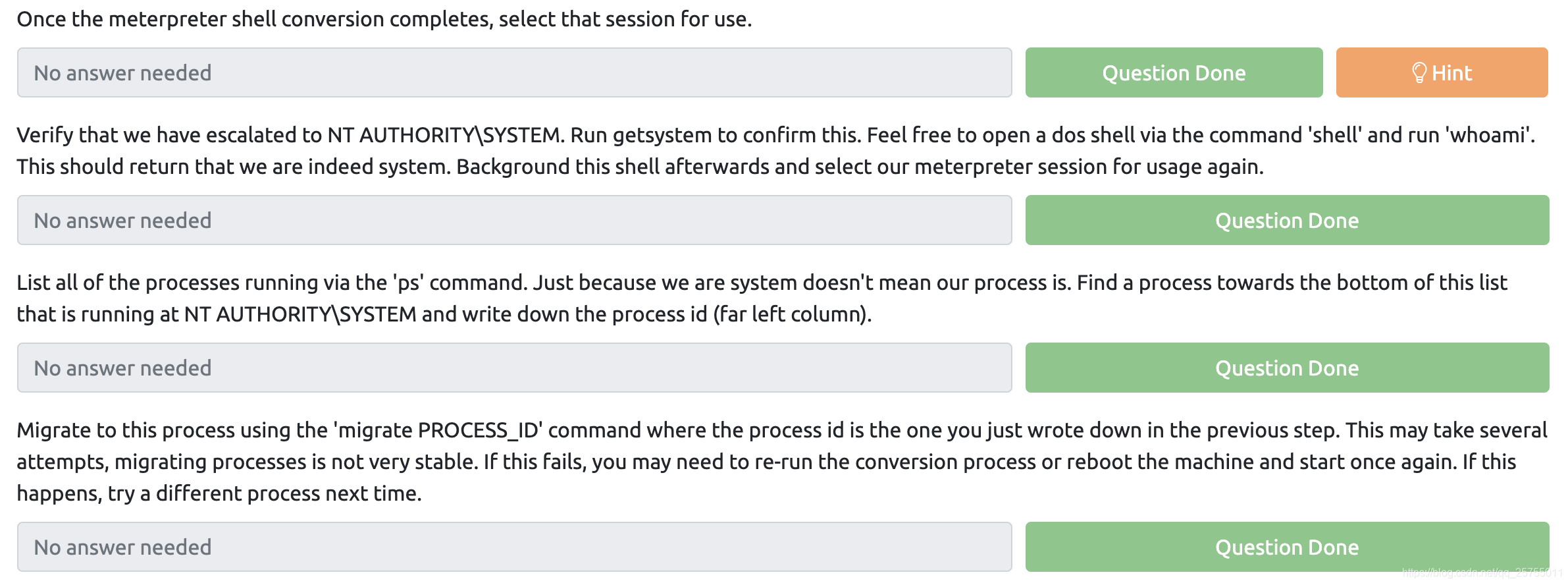Focus the answer field under meterpreter shell conversion question
This screenshot has width=1568, height=585.
click(514, 72)
